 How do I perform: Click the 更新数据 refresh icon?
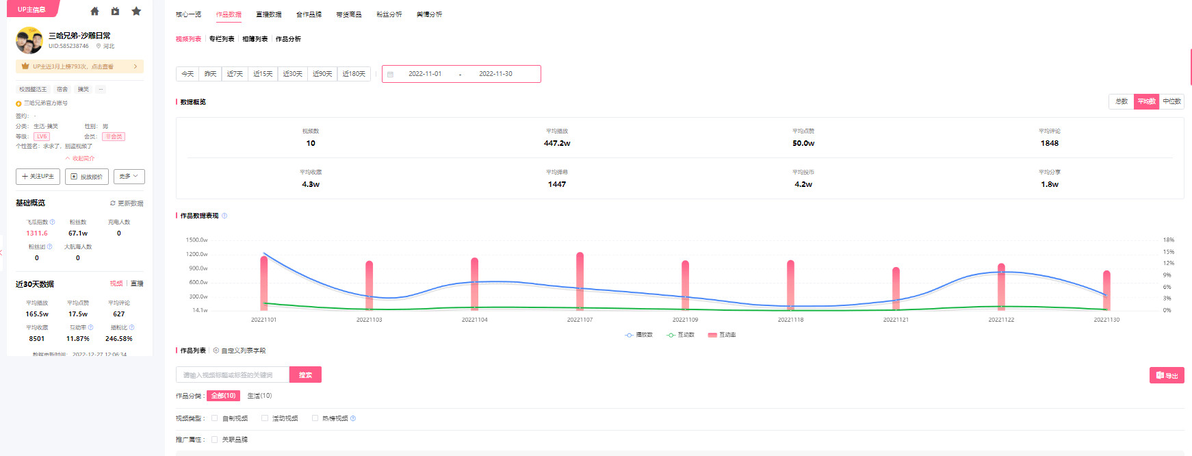113,204
